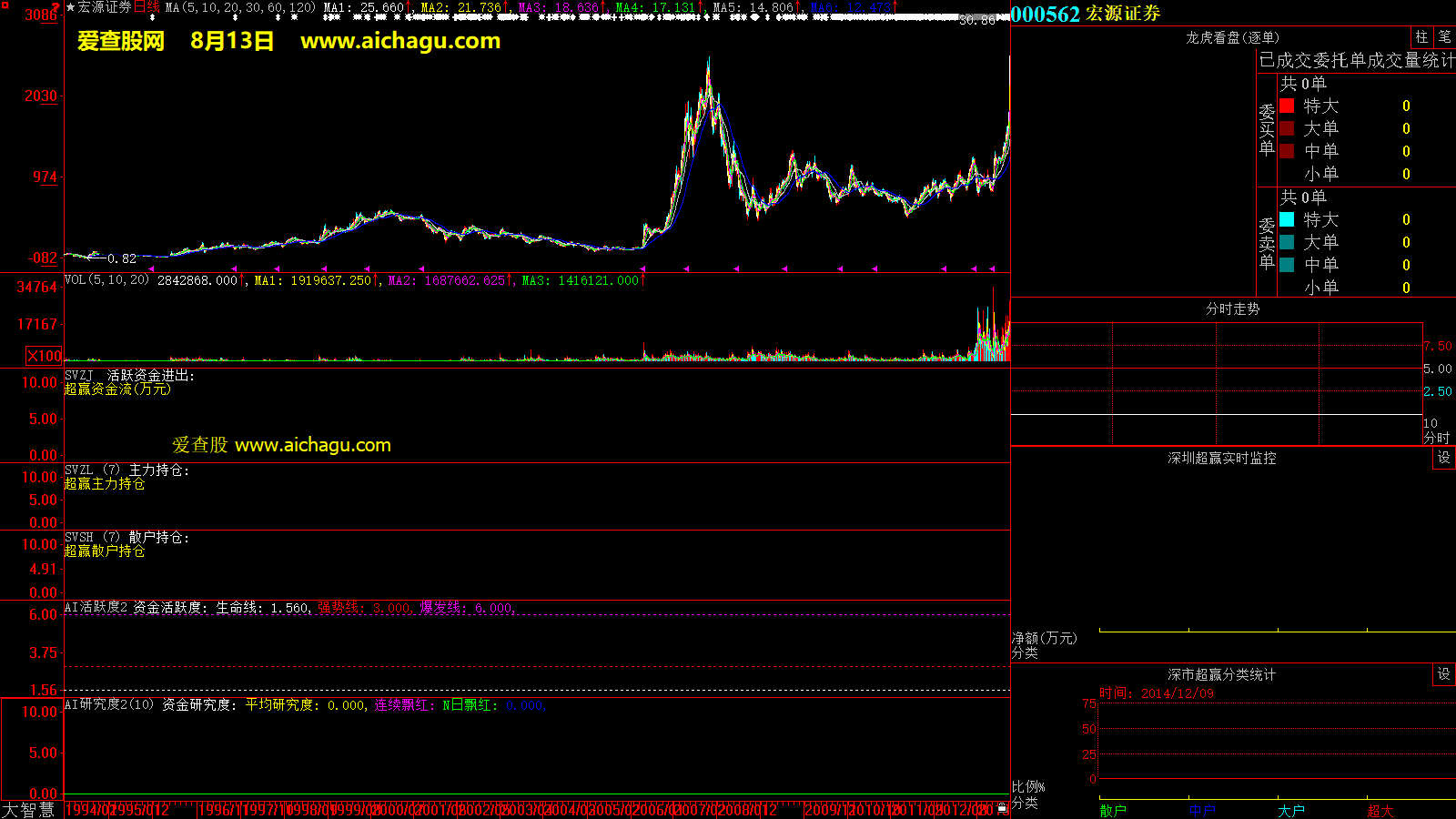Click the X100 volume scale box
This screenshot has width=1456, height=819.
click(x=45, y=356)
